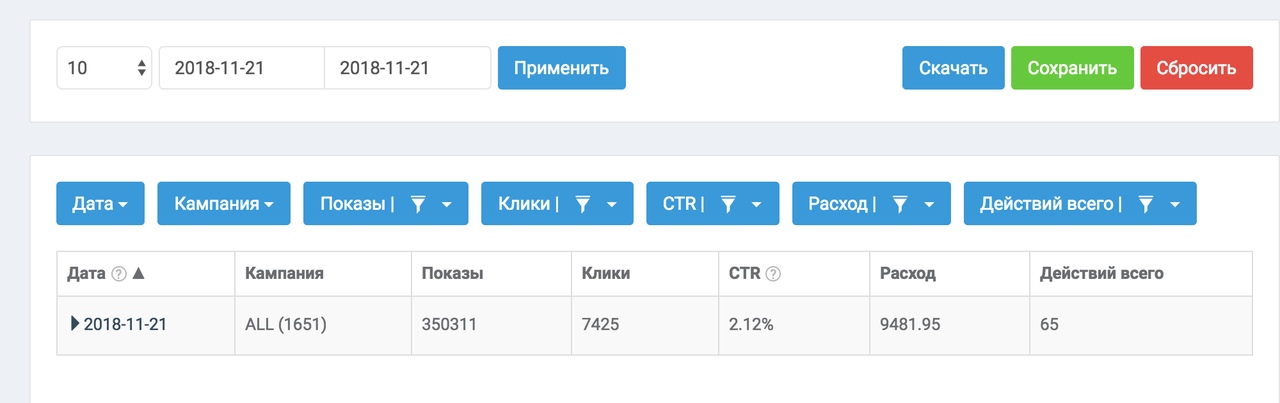Image resolution: width=1280 pixels, height=403 pixels.
Task: Click the end date input field
Action: pos(408,68)
